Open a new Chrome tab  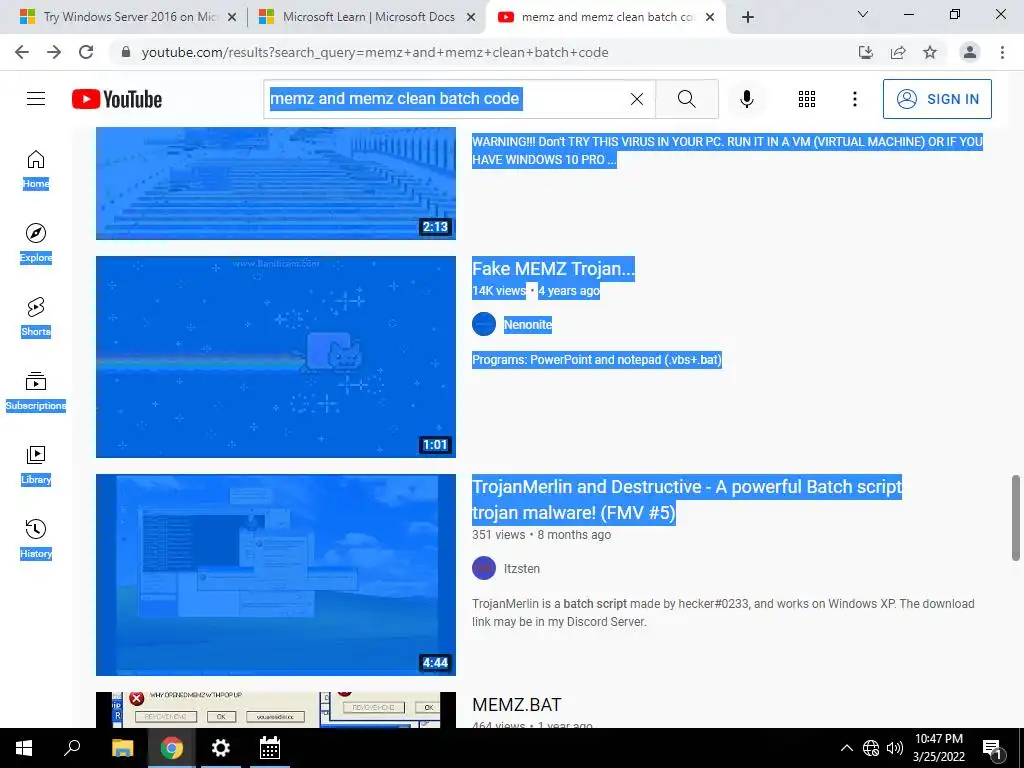tap(748, 17)
